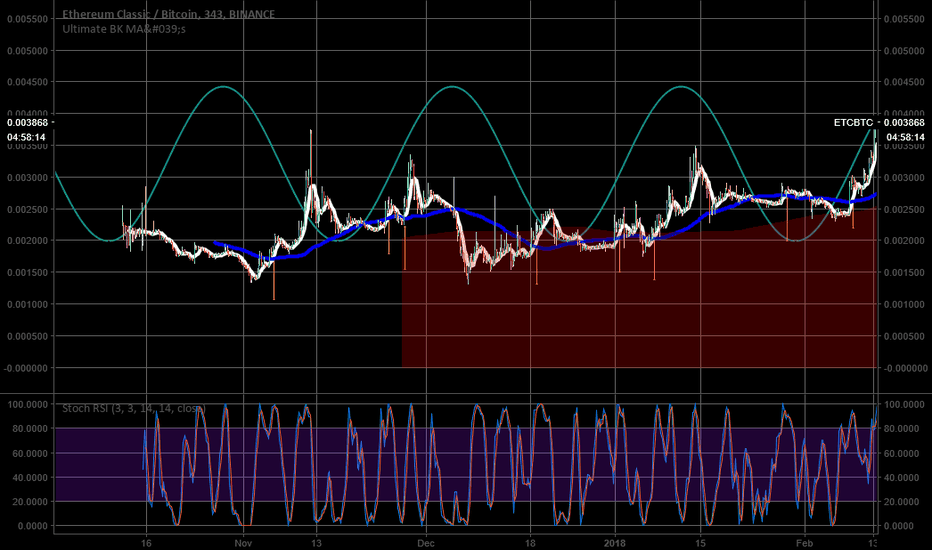Image resolution: width=932 pixels, height=550 pixels.
Task: Select 0.003000 on the right price axis
Action: pyautogui.click(x=905, y=178)
